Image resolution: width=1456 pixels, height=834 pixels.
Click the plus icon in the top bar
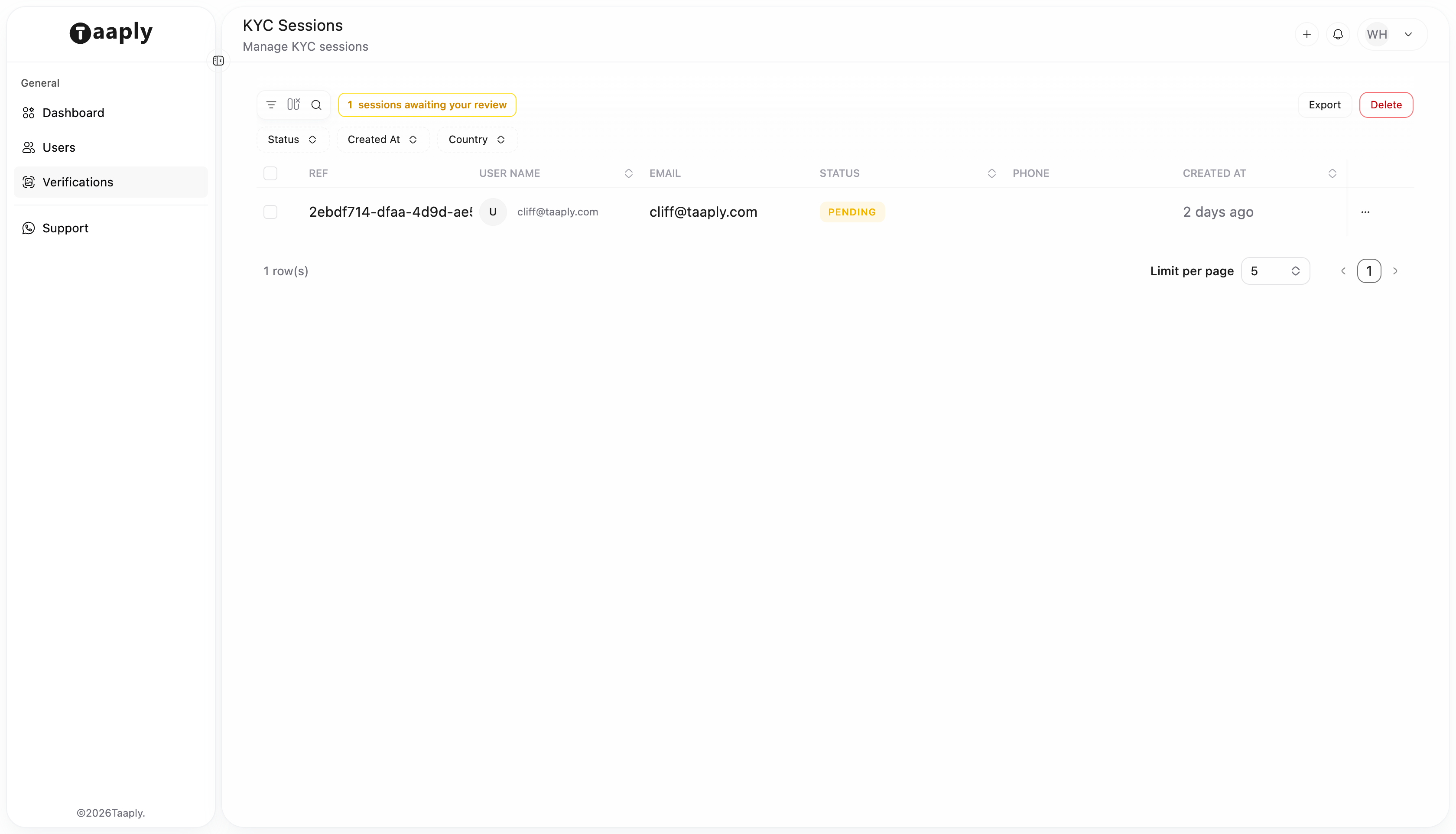tap(1307, 34)
